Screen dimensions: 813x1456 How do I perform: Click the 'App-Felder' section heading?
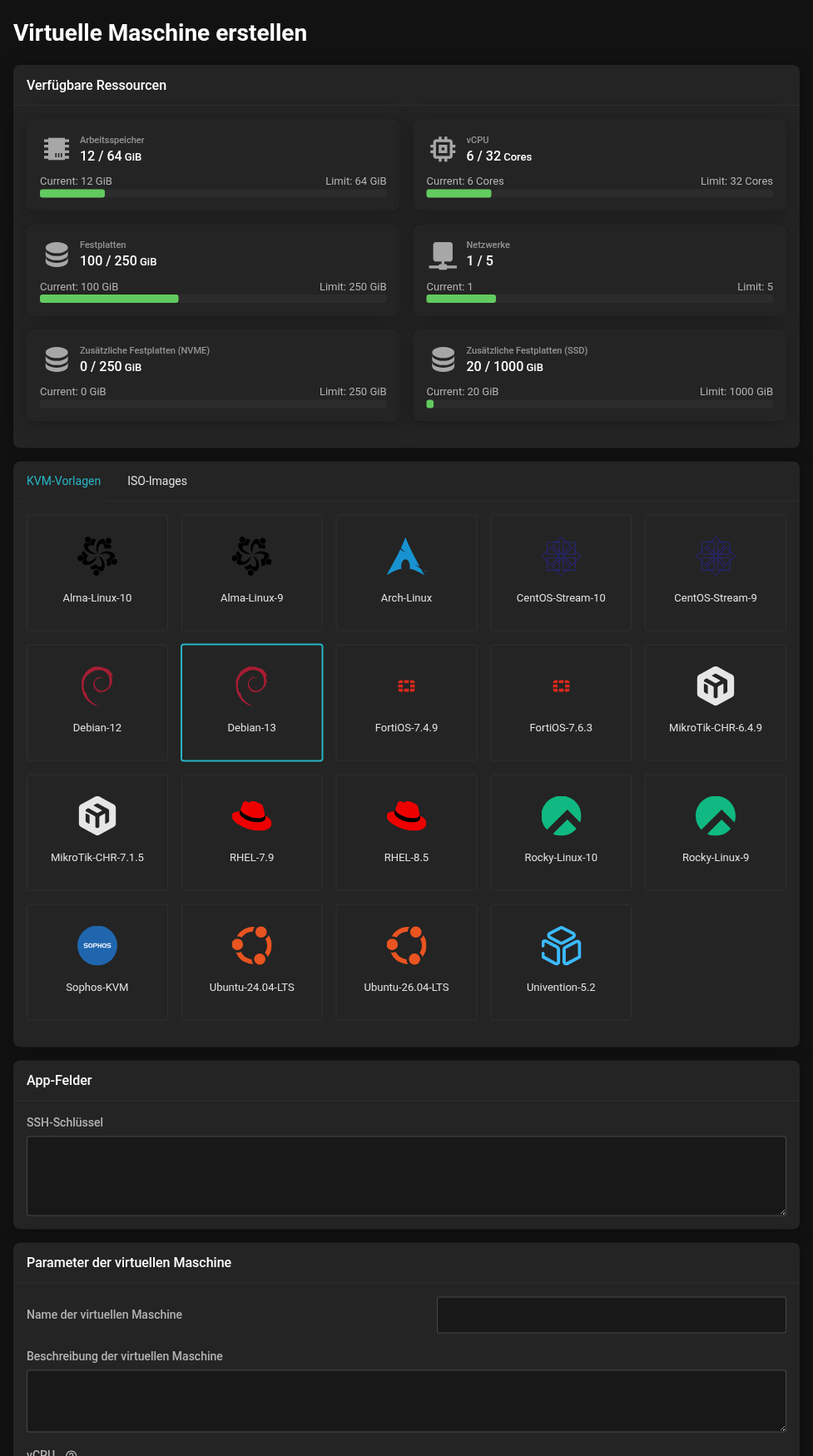click(x=59, y=1080)
